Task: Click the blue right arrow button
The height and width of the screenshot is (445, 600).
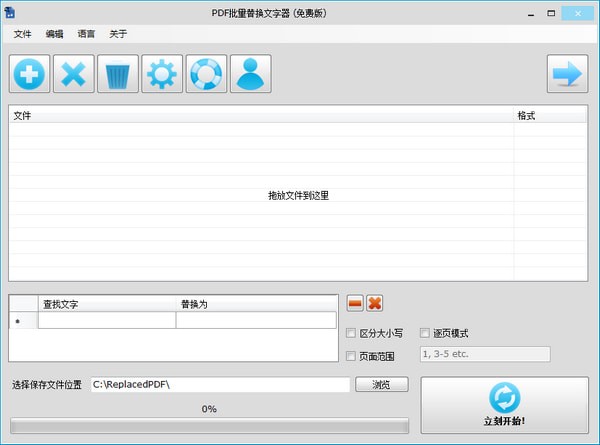Action: click(567, 73)
